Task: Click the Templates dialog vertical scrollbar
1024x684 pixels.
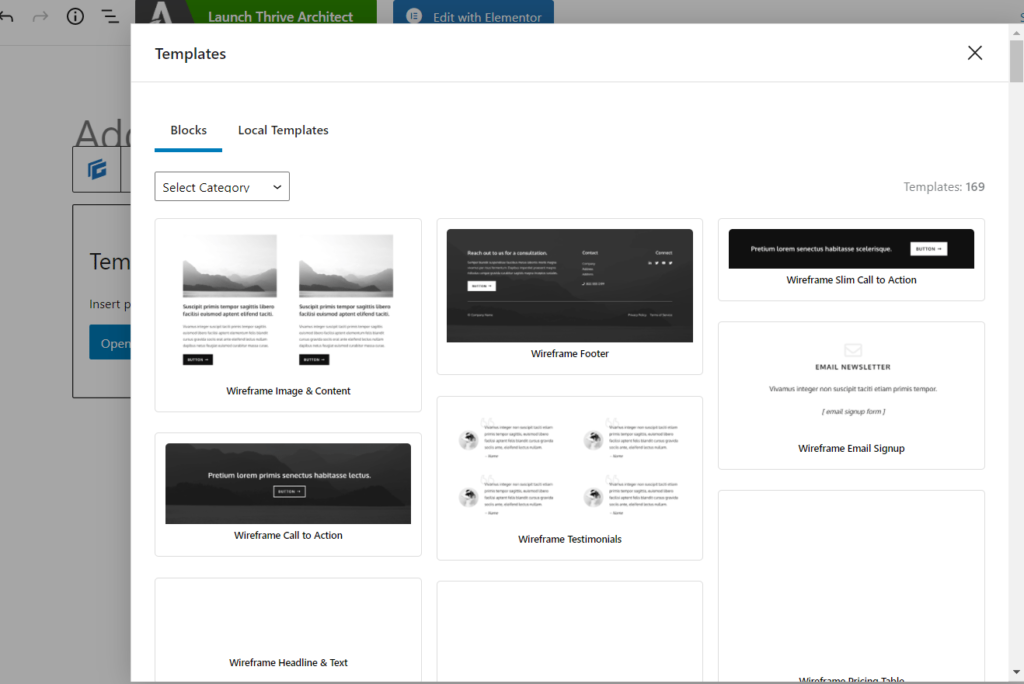Action: click(1016, 62)
